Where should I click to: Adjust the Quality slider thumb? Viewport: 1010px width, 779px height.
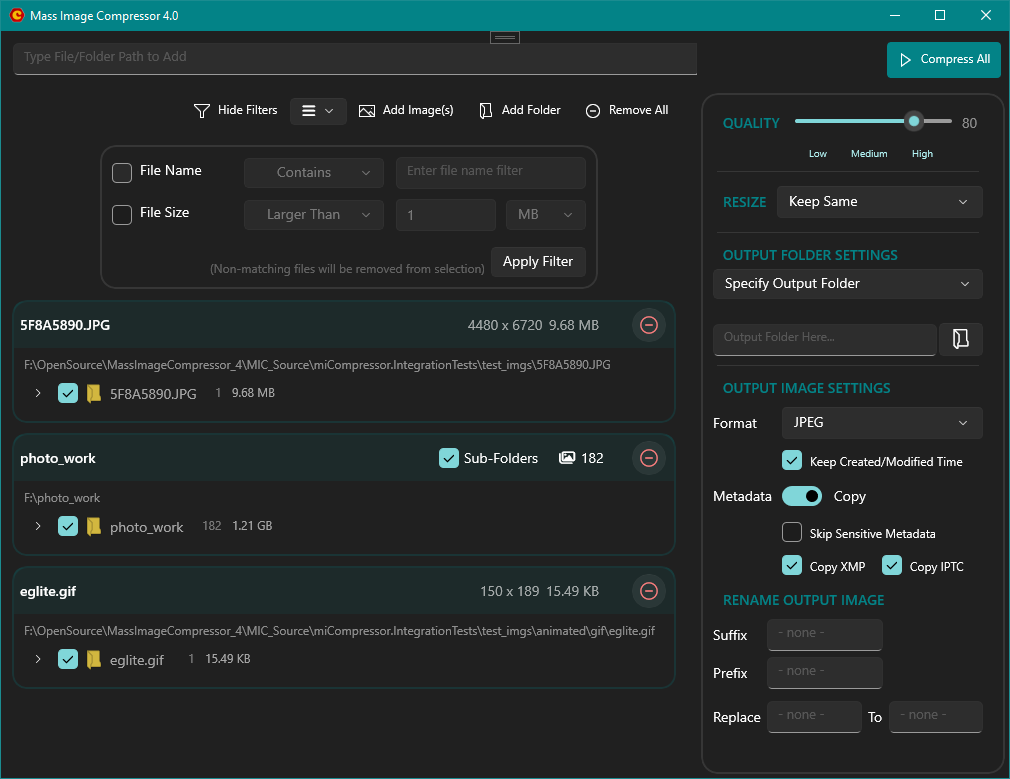(913, 121)
